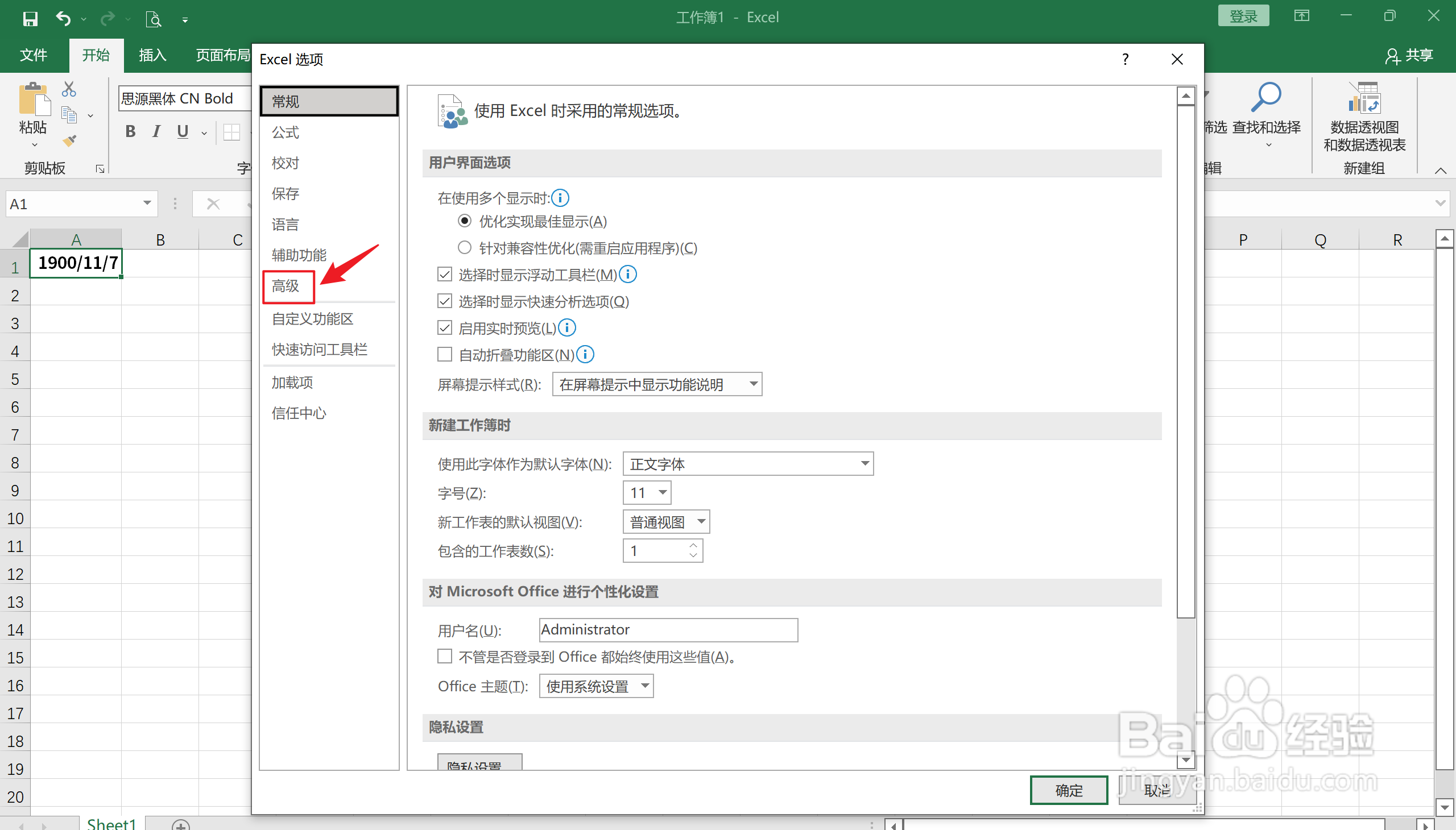Click info icon next to Mini Toolbar option

[x=628, y=274]
